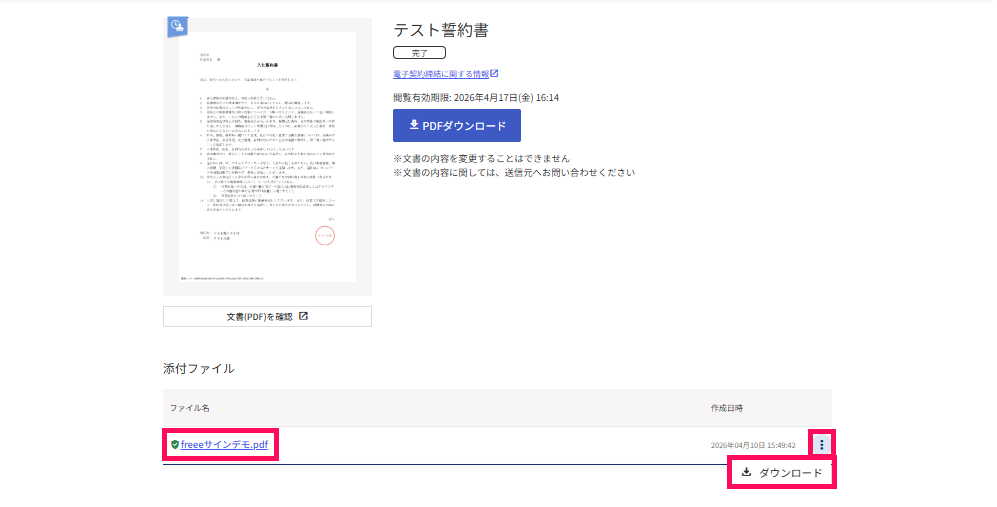Open the three-dot menu for freeeサインデモ.pdf
997x507 pixels.
(822, 445)
